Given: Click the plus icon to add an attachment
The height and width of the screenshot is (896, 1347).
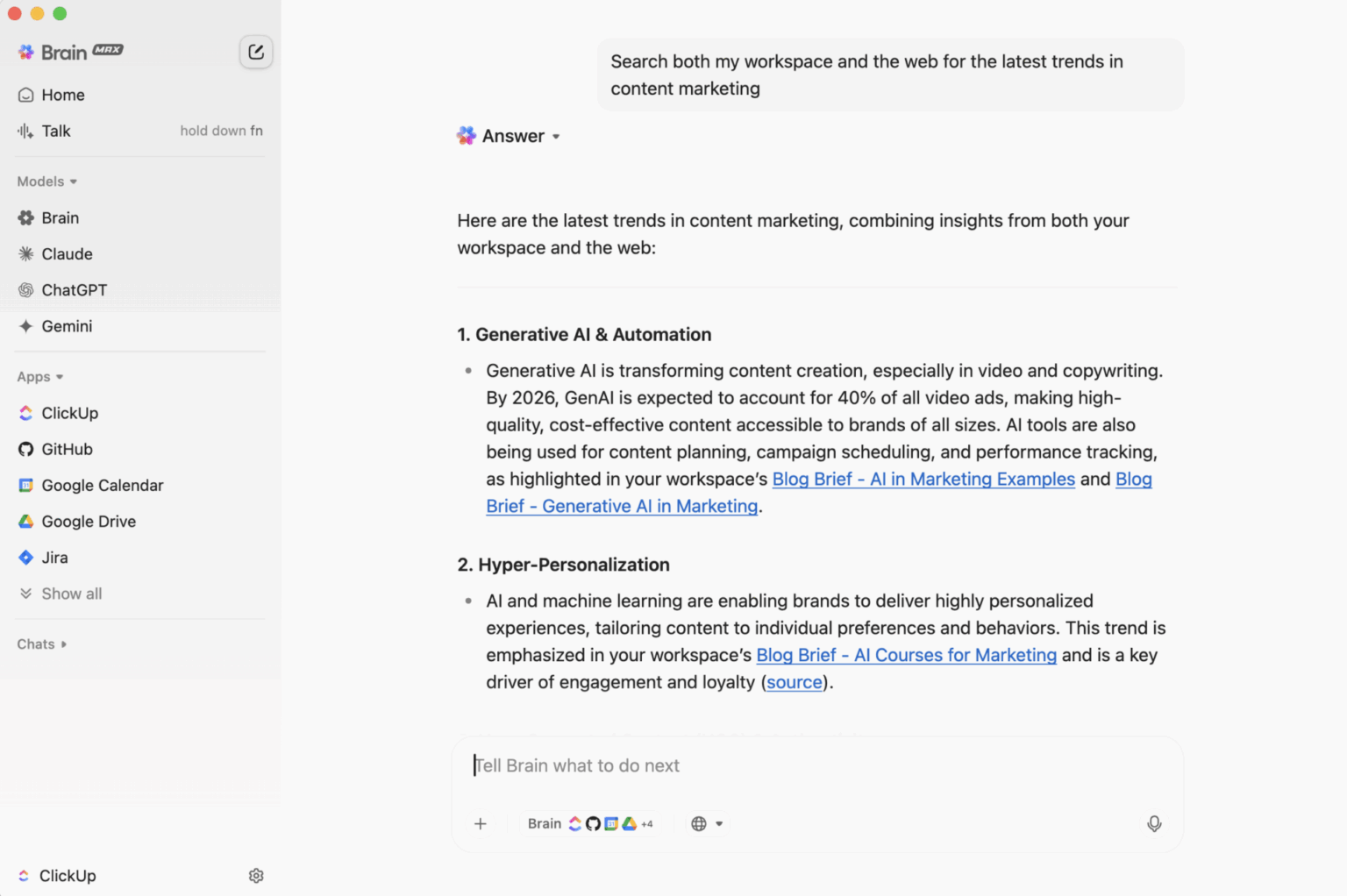Looking at the screenshot, I should click(x=481, y=823).
